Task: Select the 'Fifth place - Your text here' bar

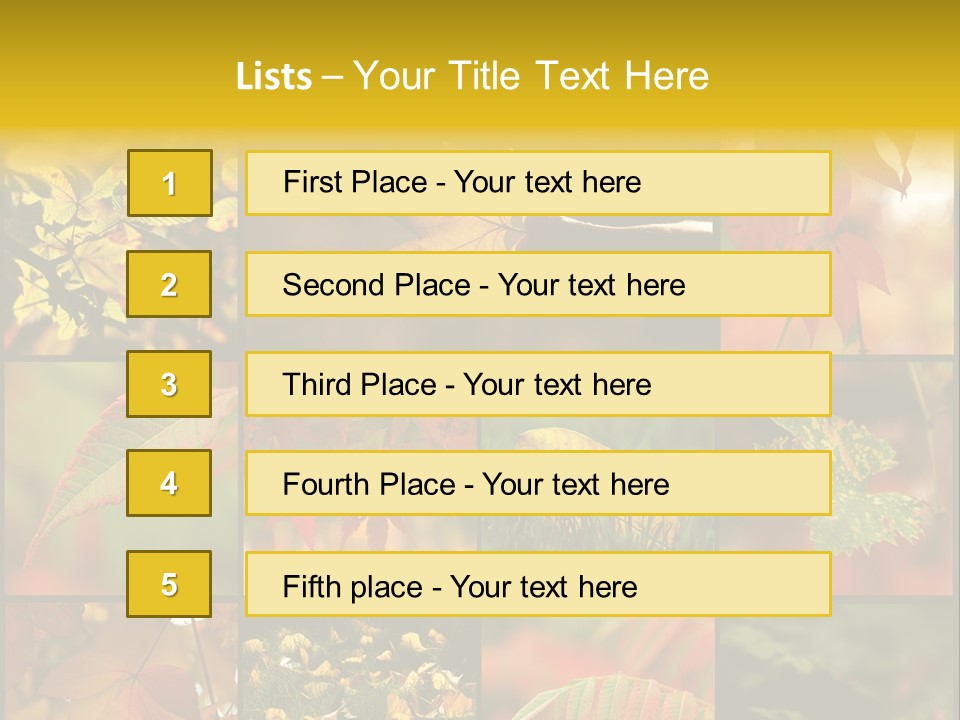Action: pos(538,584)
